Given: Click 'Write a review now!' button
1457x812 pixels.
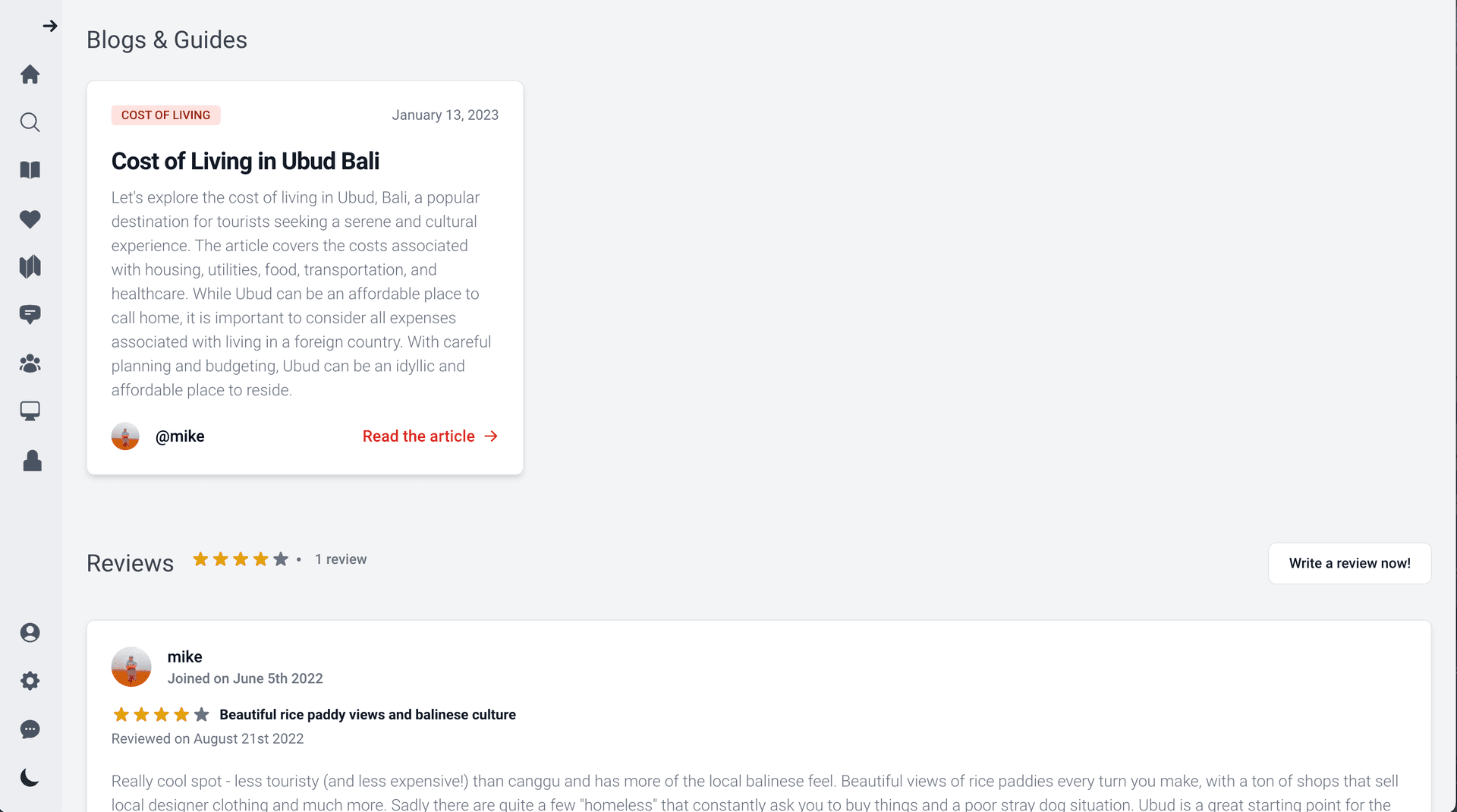Looking at the screenshot, I should [x=1349, y=563].
